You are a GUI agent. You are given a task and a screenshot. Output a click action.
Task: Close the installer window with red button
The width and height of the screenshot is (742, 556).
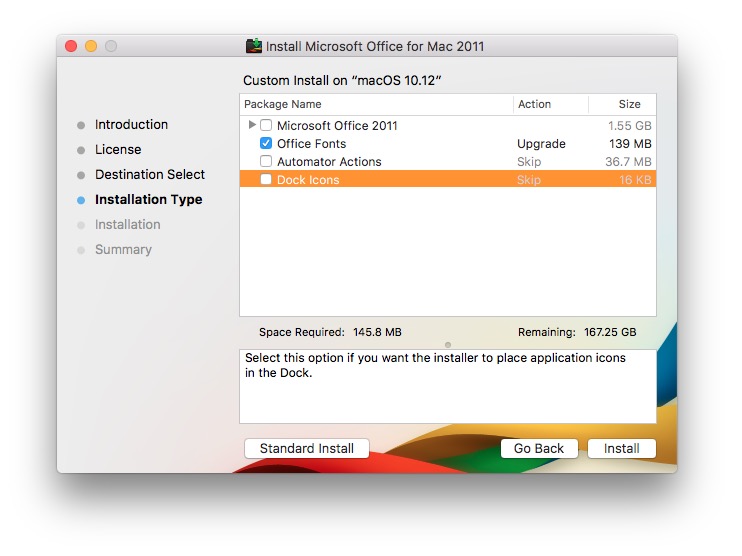pyautogui.click(x=71, y=46)
